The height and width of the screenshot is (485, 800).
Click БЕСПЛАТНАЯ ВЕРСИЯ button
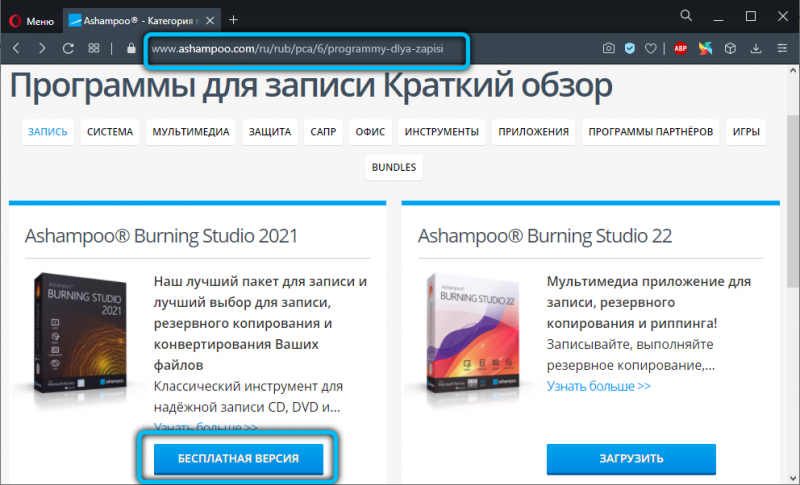[238, 458]
